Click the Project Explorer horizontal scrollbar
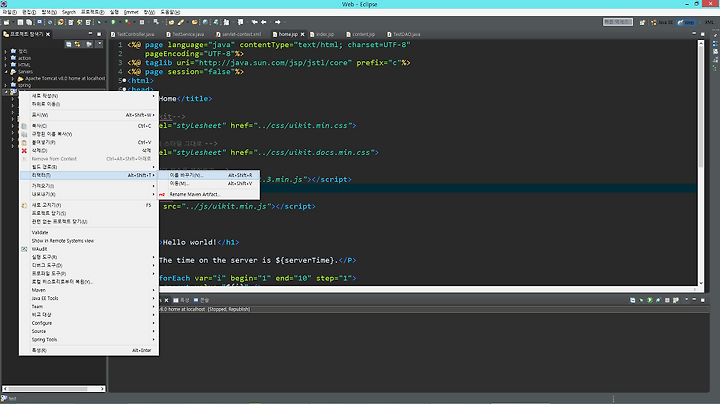 point(54,389)
